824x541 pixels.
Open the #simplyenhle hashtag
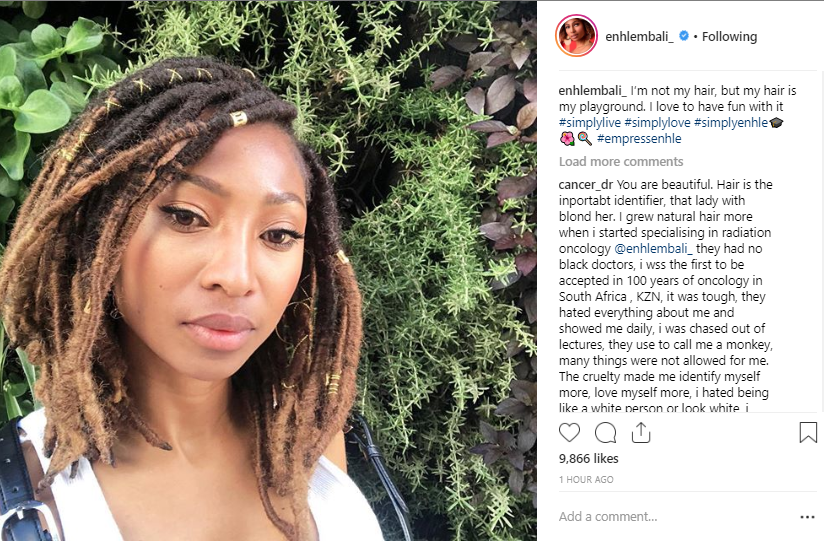tap(731, 123)
